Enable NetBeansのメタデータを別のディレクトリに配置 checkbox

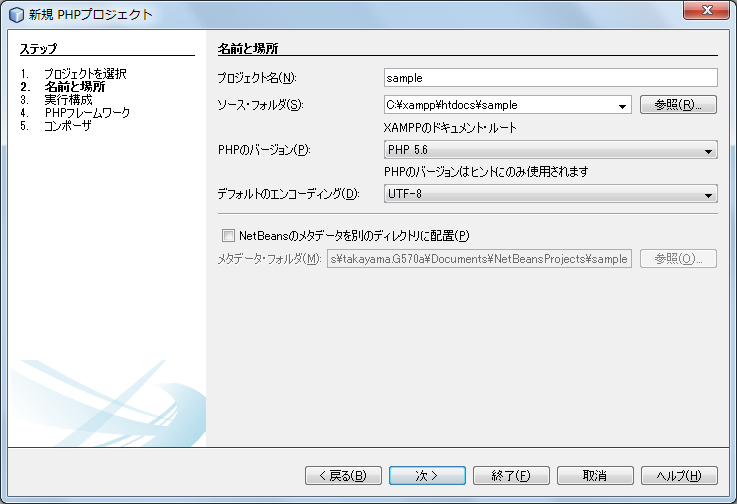pyautogui.click(x=228, y=235)
